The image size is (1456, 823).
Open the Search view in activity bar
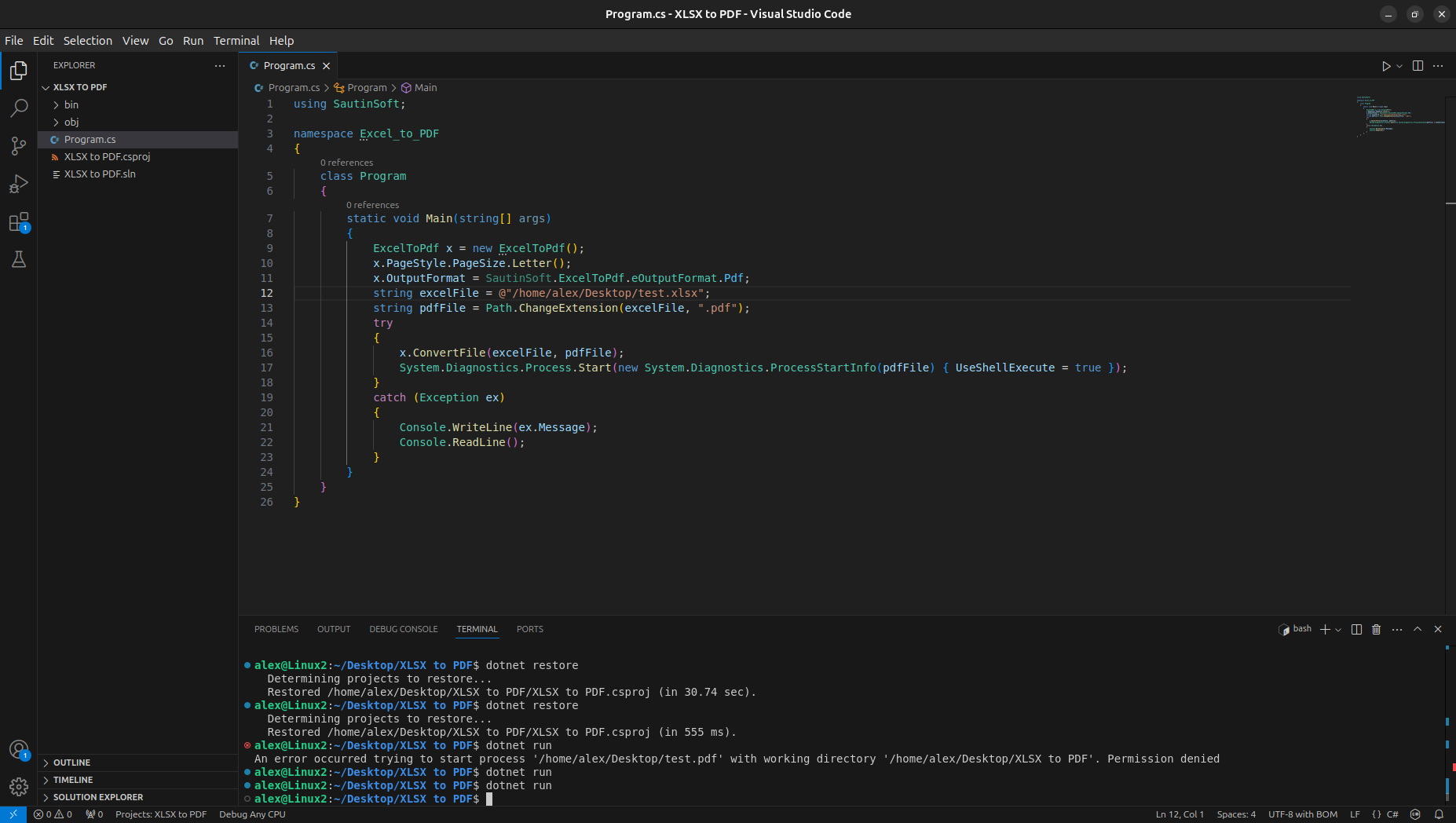(x=19, y=108)
